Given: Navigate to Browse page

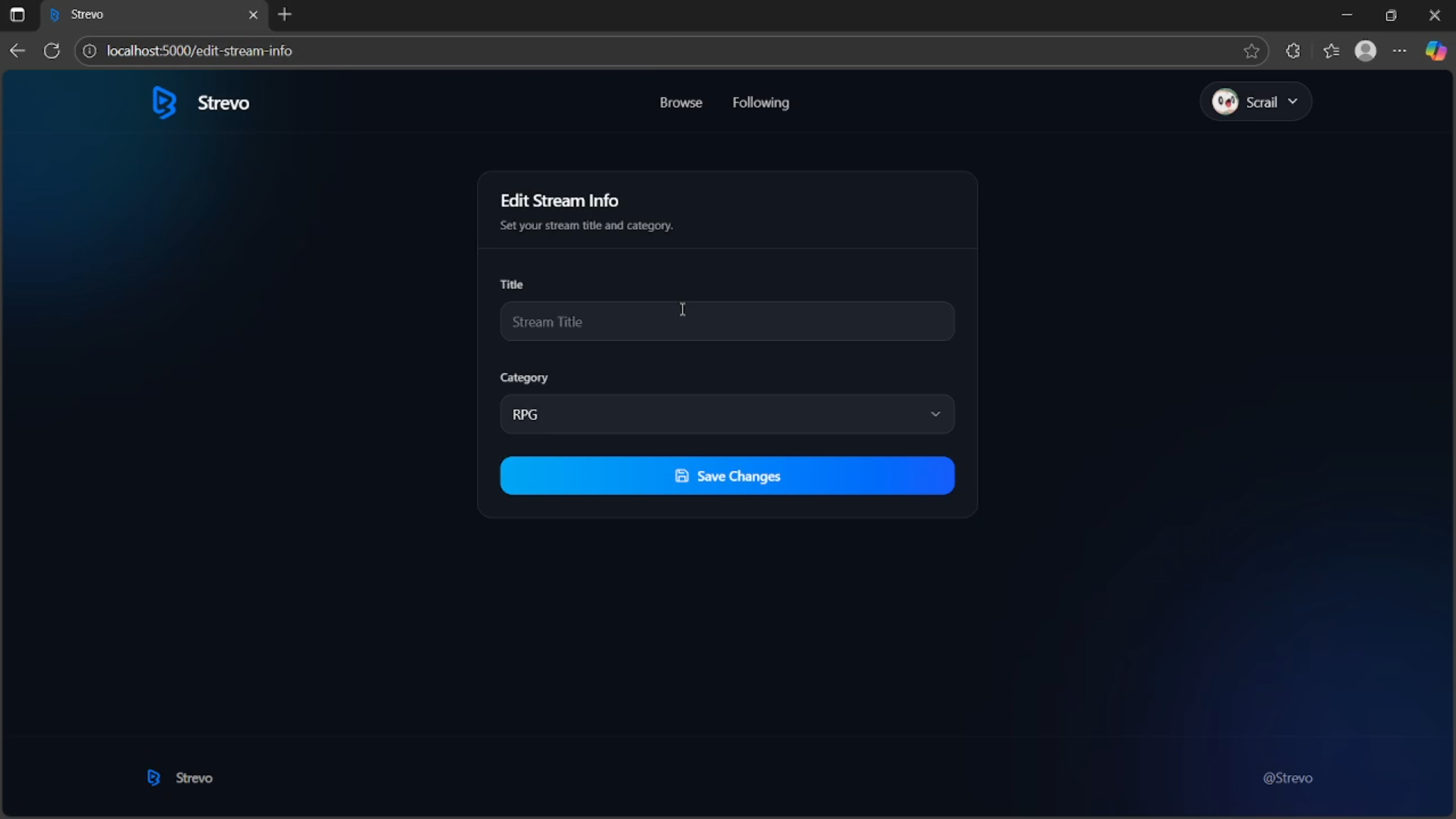Looking at the screenshot, I should pos(681,103).
